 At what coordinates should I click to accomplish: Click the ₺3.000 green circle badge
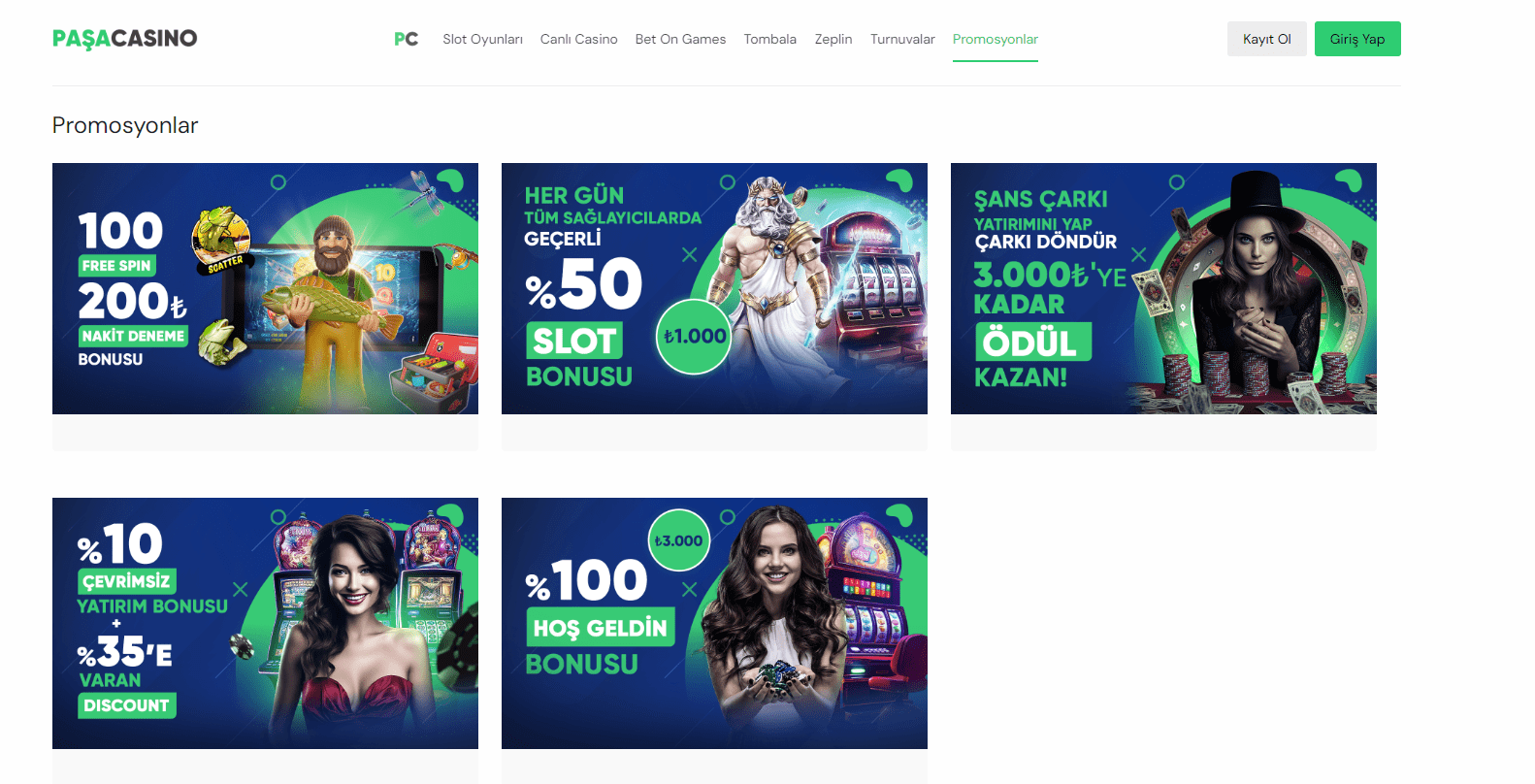point(678,540)
